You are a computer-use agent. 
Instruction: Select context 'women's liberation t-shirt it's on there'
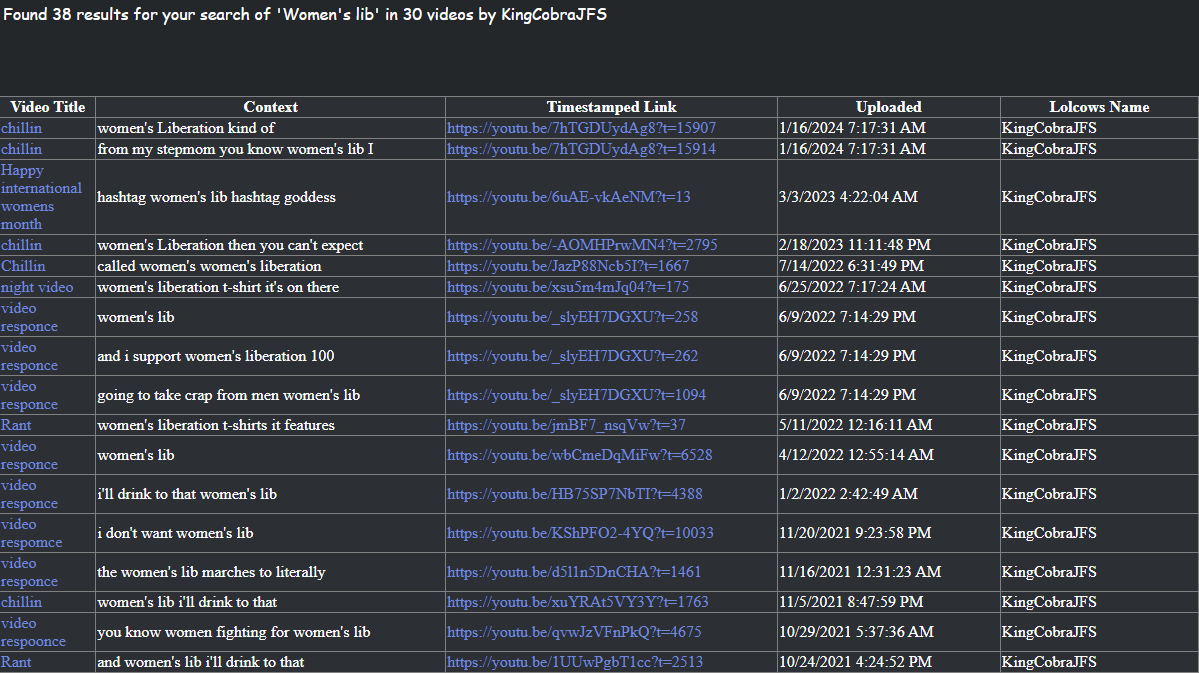(218, 287)
